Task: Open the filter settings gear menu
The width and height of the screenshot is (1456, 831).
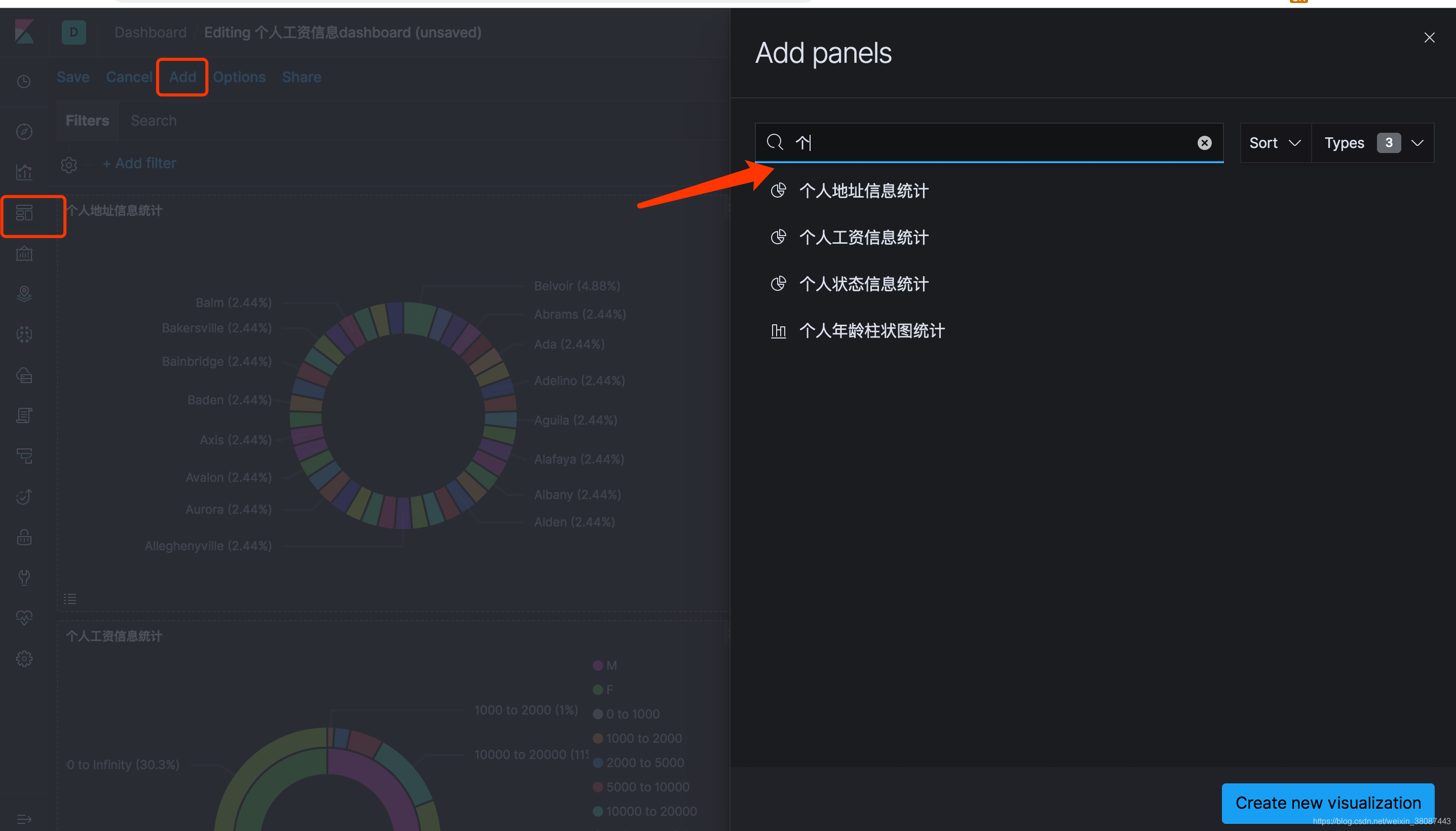Action: (69, 165)
